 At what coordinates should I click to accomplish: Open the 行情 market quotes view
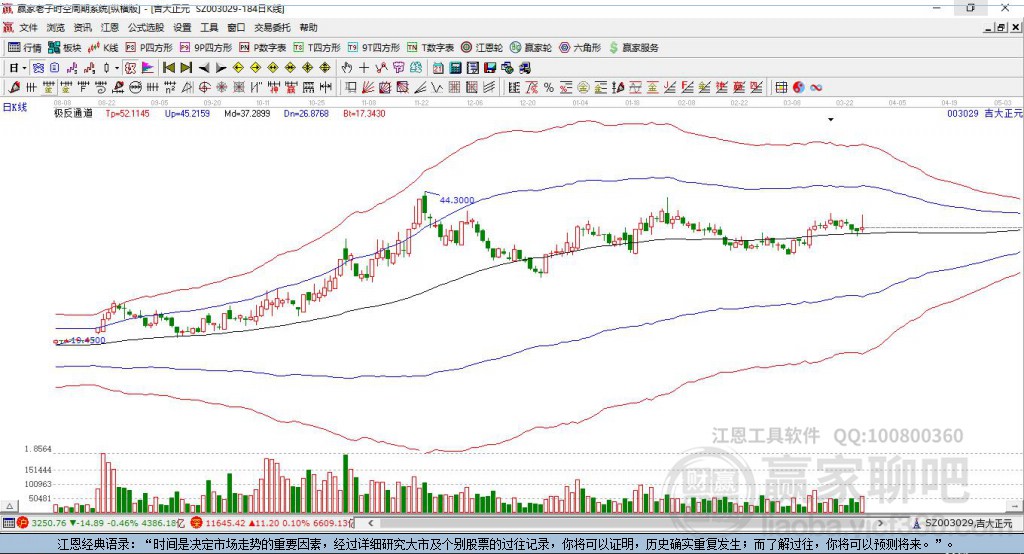25,48
